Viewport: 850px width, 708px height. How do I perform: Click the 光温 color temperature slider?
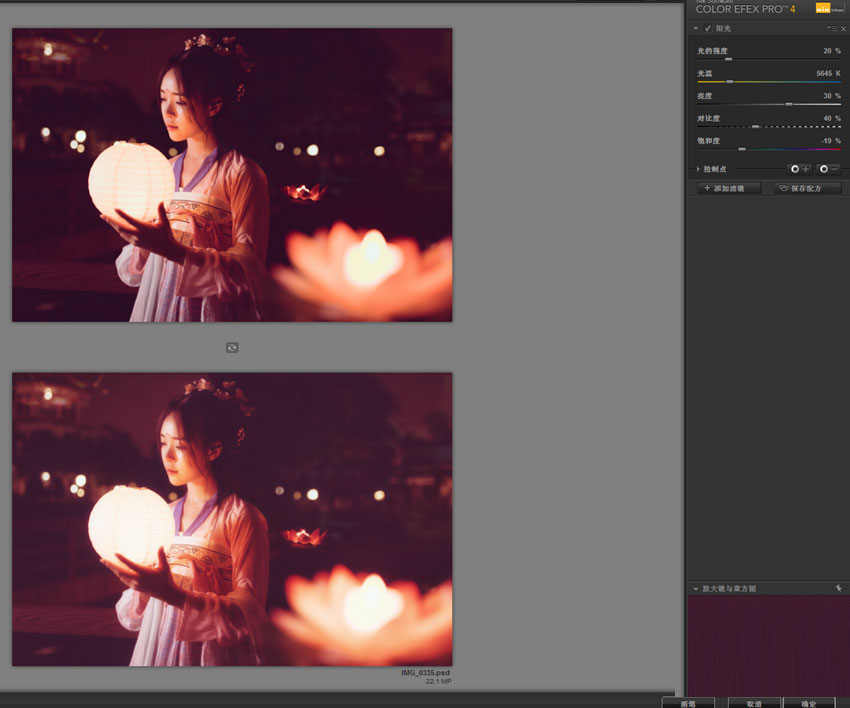[x=729, y=82]
